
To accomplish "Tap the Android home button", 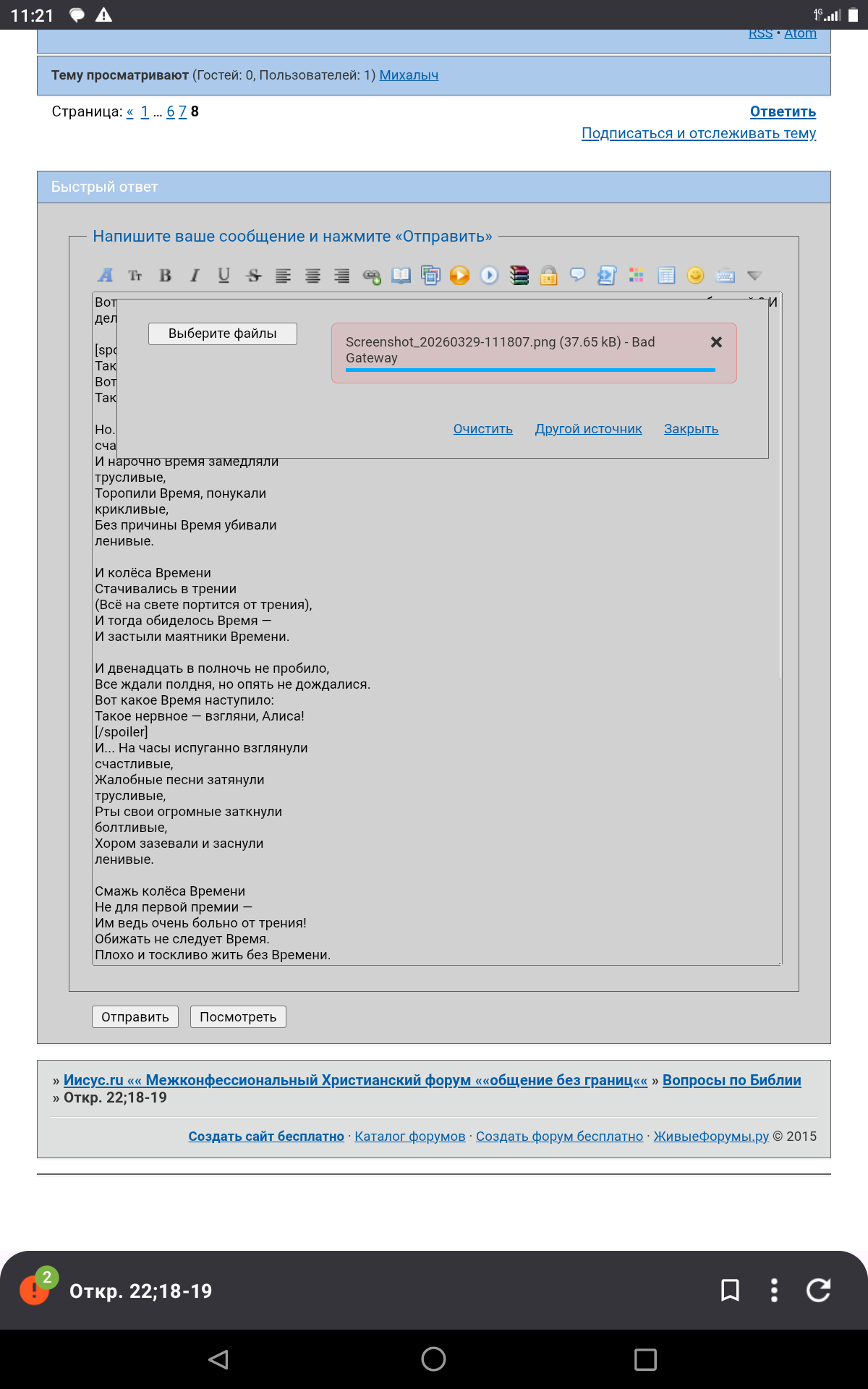I will click(x=434, y=1359).
